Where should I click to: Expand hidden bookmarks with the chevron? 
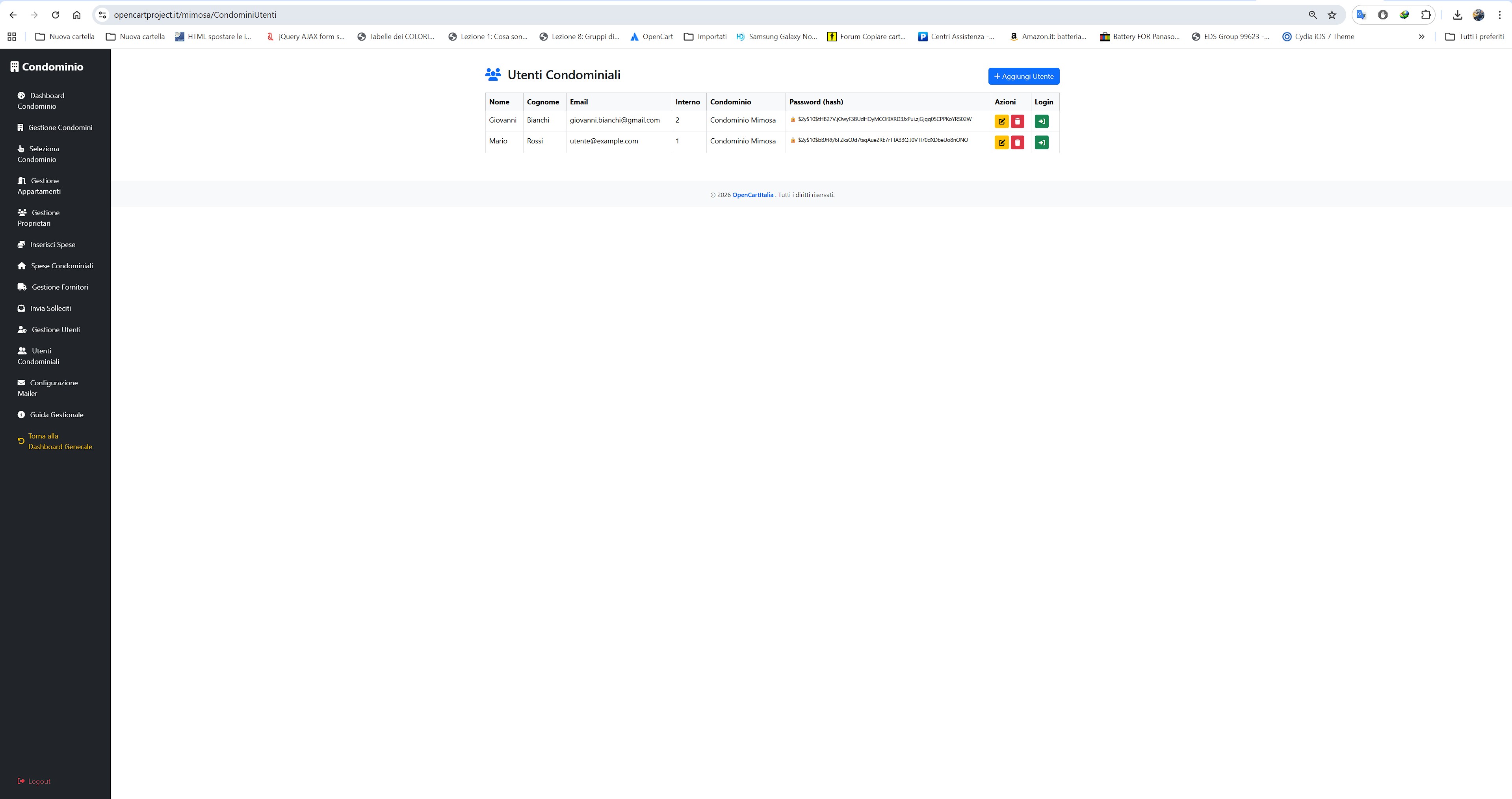tap(1421, 36)
